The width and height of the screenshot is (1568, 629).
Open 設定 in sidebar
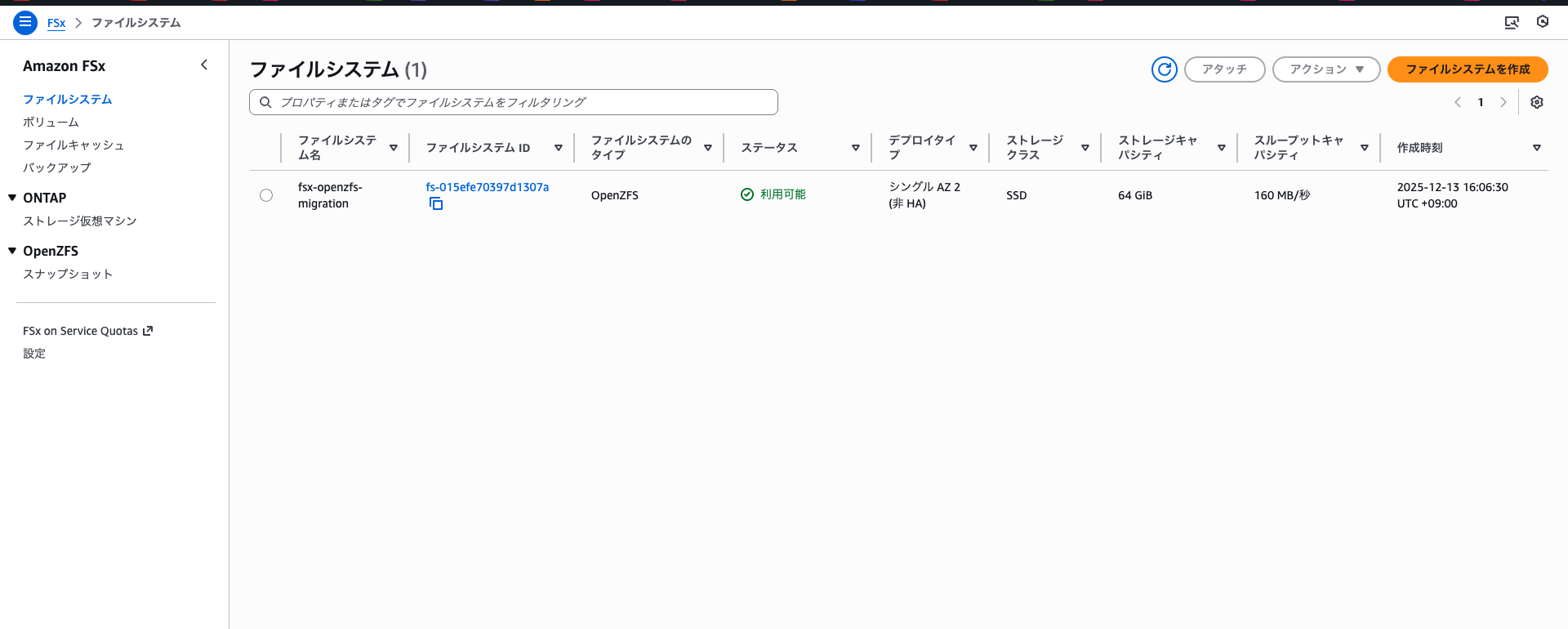tap(34, 353)
